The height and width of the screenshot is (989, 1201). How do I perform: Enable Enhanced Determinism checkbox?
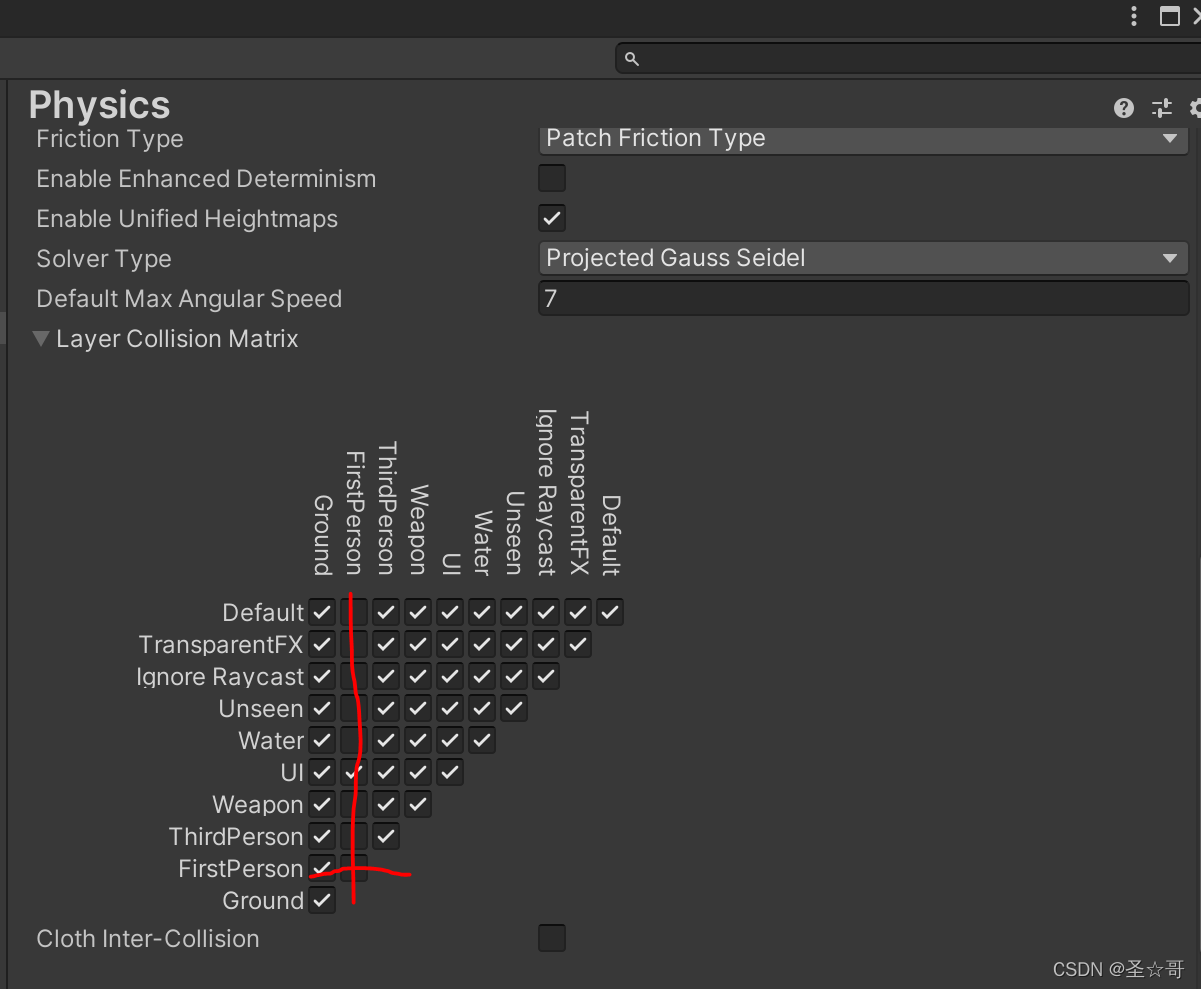551,177
